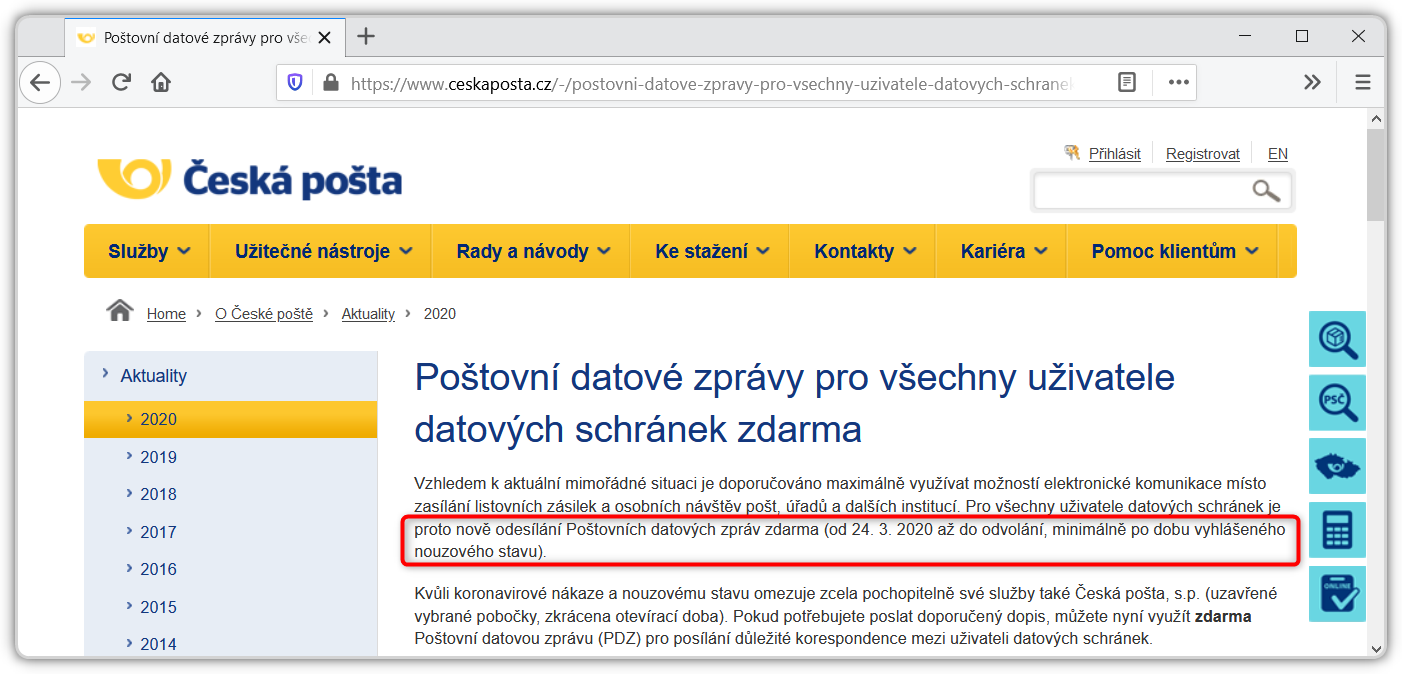The height and width of the screenshot is (674, 1402).
Task: Close the Poštovní datové zprávy tab
Action: [326, 37]
